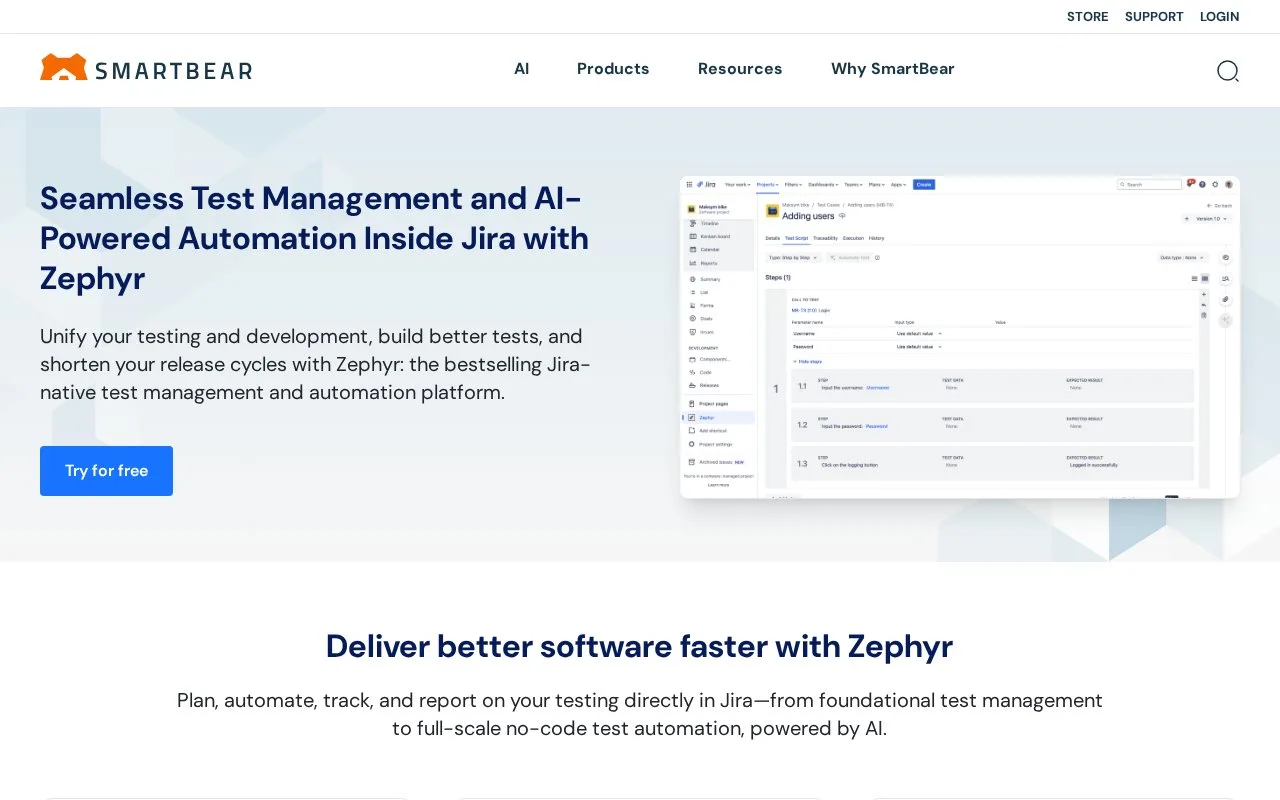Click the paragraph starting 'Plan, automate, track, and report'
The height and width of the screenshot is (800, 1280).
(640, 714)
